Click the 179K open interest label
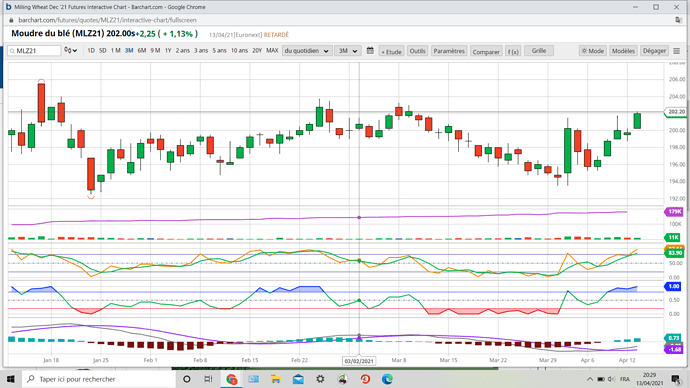This screenshot has height=388, width=690. tap(674, 212)
